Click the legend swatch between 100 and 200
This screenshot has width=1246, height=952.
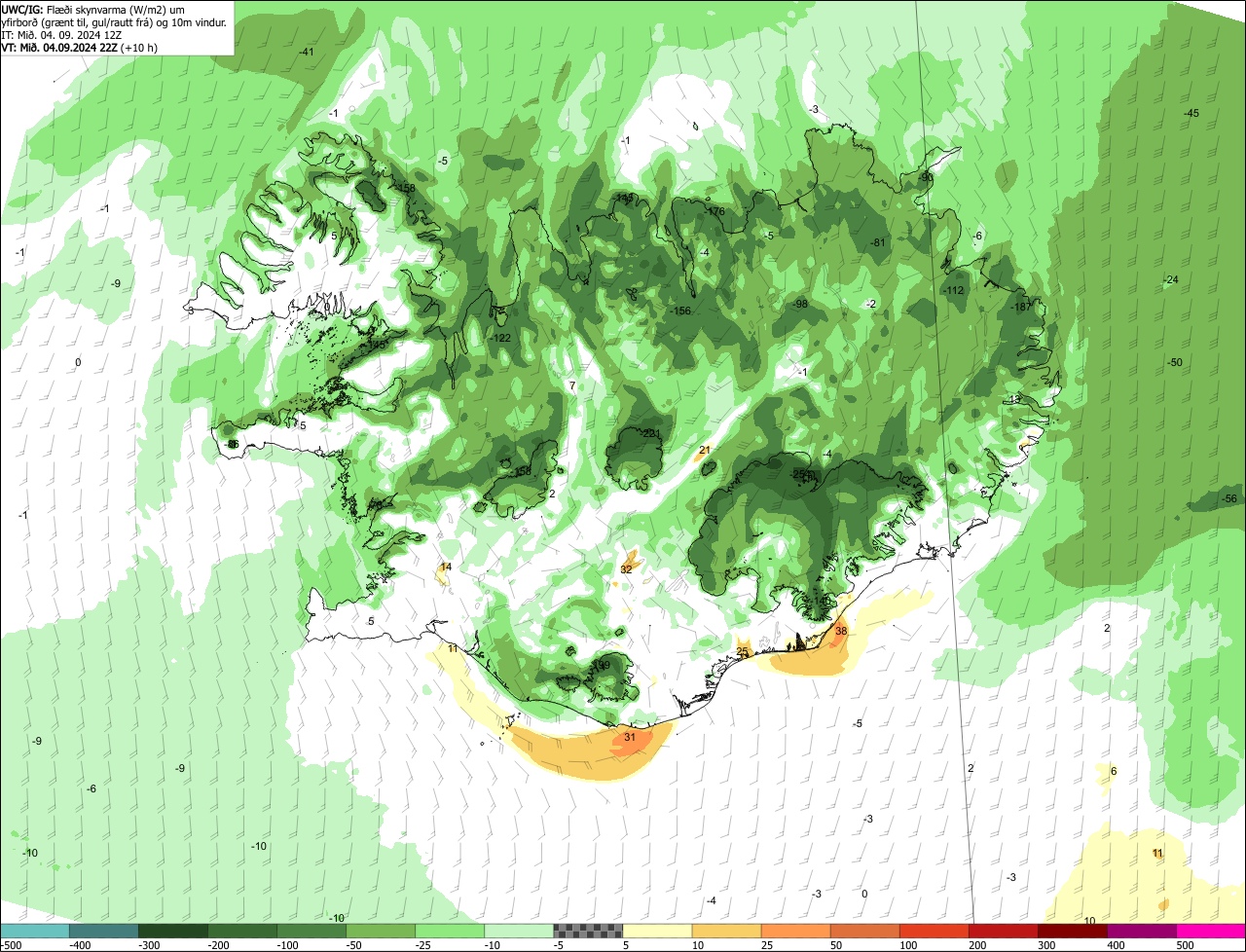coord(934,931)
